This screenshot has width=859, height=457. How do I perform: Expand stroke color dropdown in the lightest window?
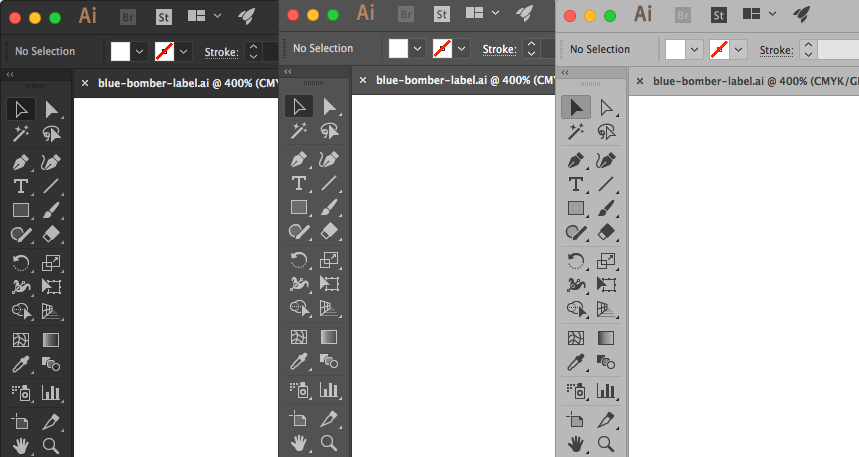(738, 50)
